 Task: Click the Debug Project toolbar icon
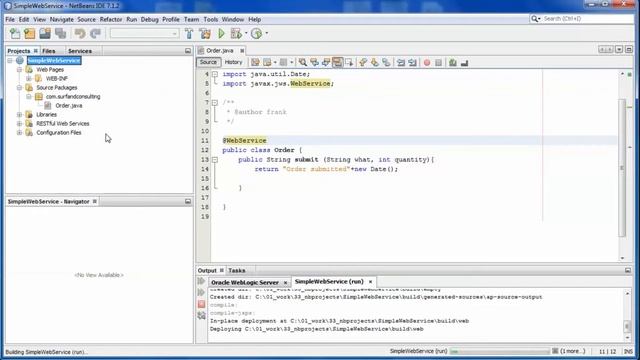tap(236, 33)
